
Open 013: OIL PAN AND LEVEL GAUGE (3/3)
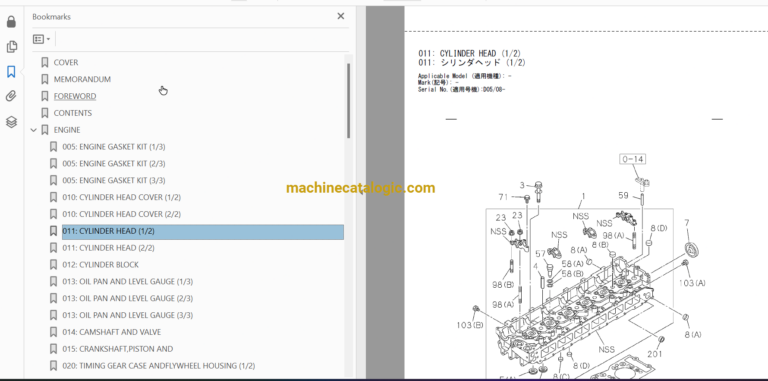click(127, 315)
